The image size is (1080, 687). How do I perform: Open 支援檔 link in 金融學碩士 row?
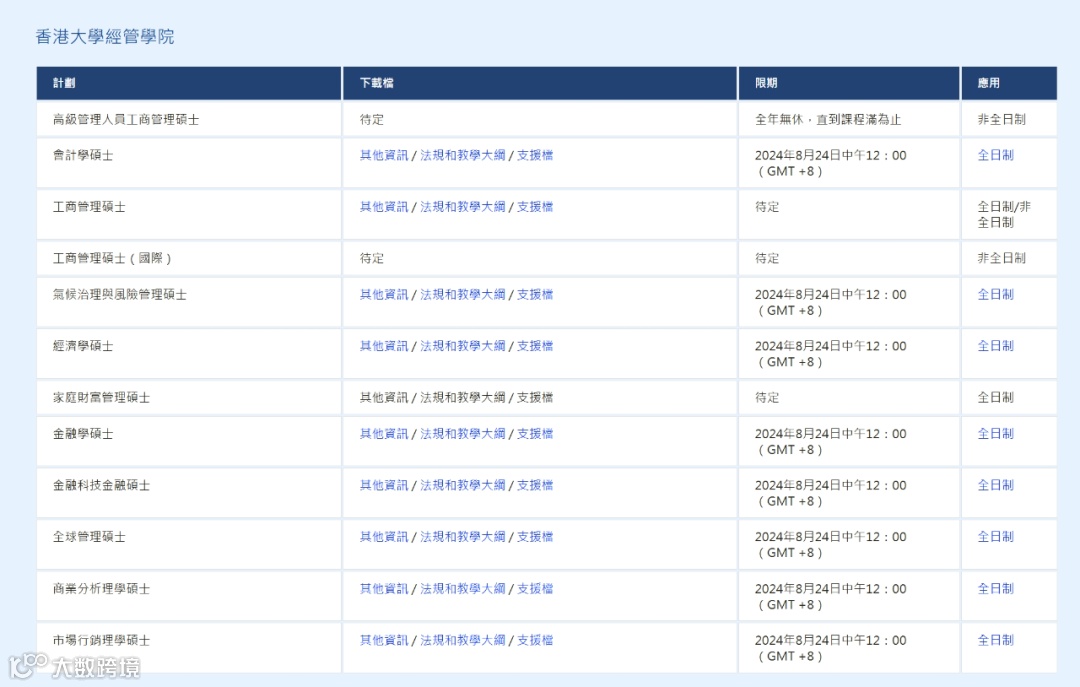pos(535,434)
